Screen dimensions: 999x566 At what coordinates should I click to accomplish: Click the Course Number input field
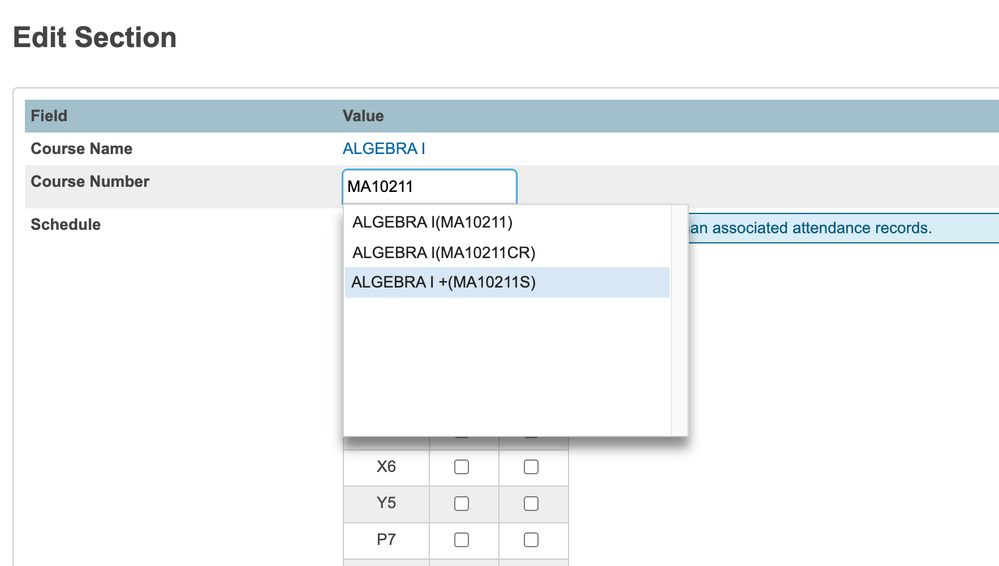point(429,186)
